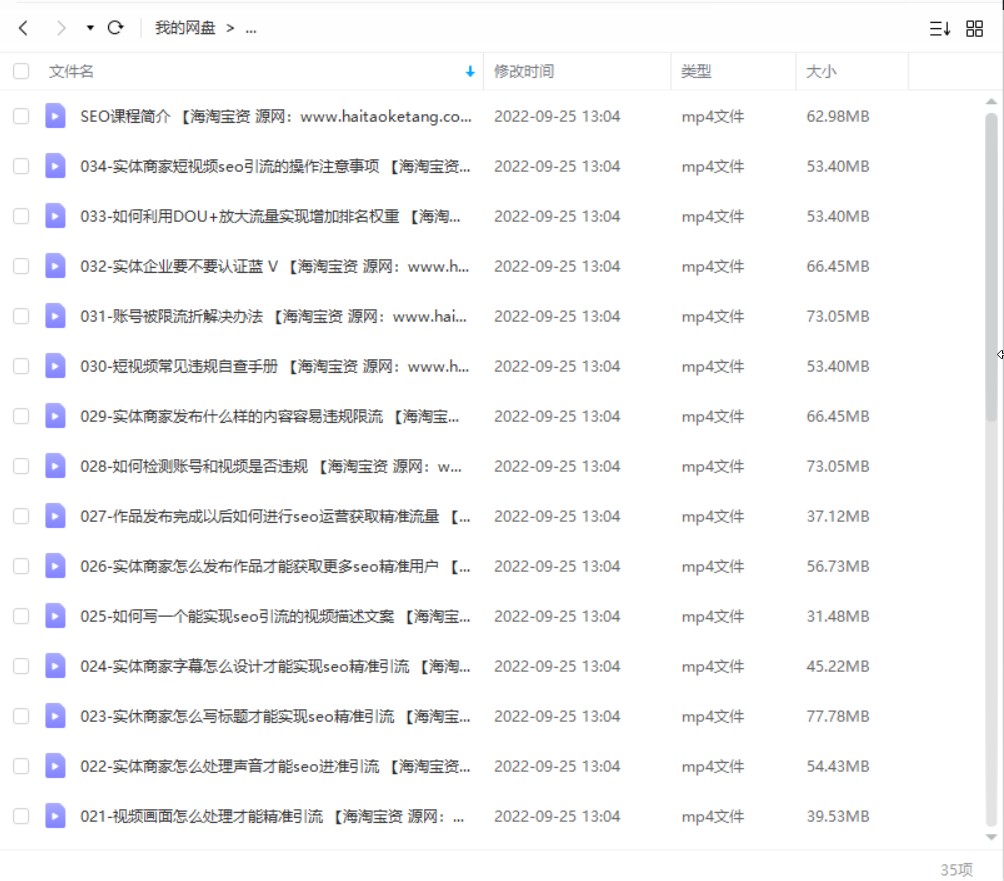Click the vertical scrollbar thumb
This screenshot has height=881, width=1004.
[991, 267]
